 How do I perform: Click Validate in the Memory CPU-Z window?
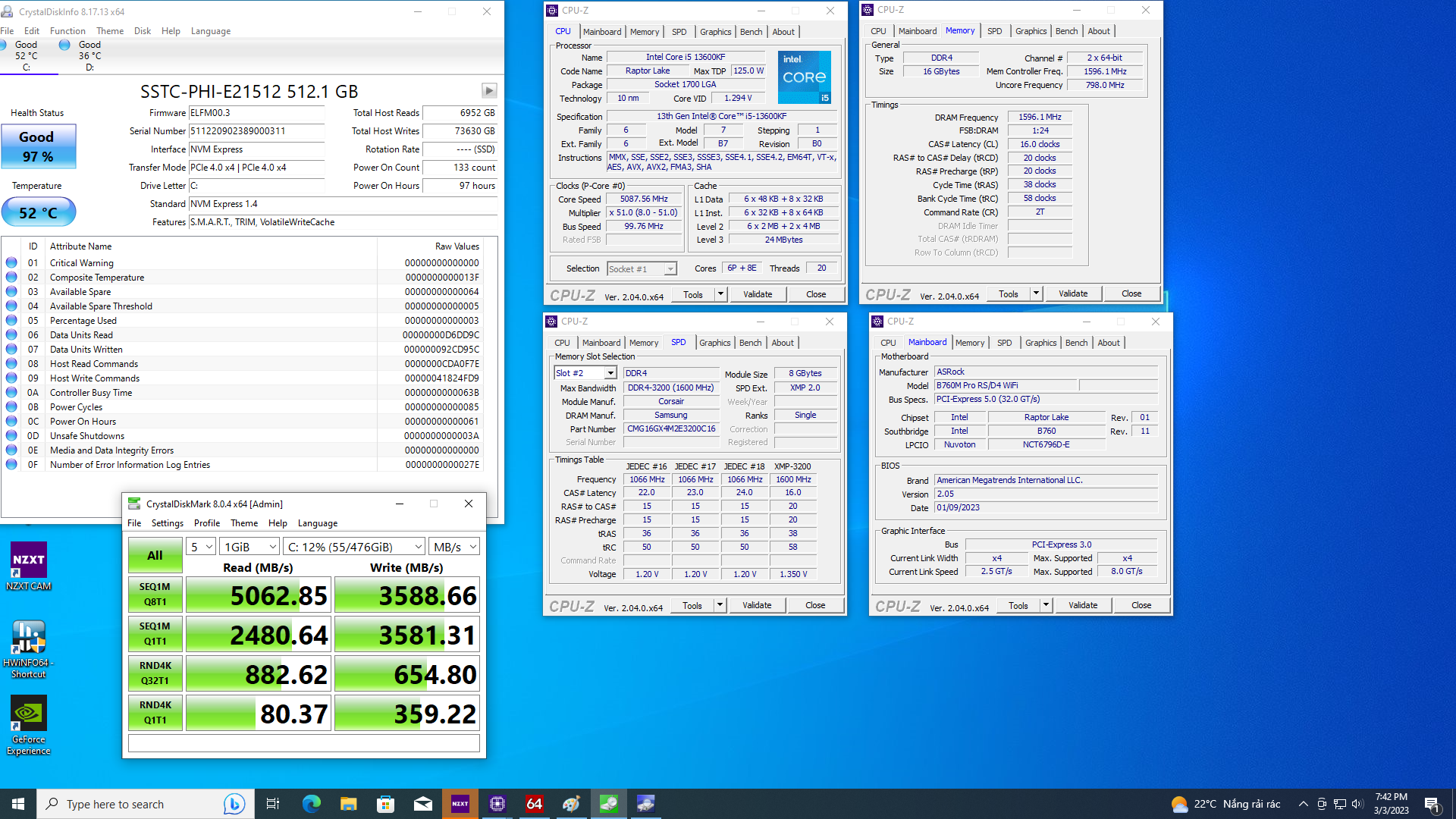click(1072, 293)
